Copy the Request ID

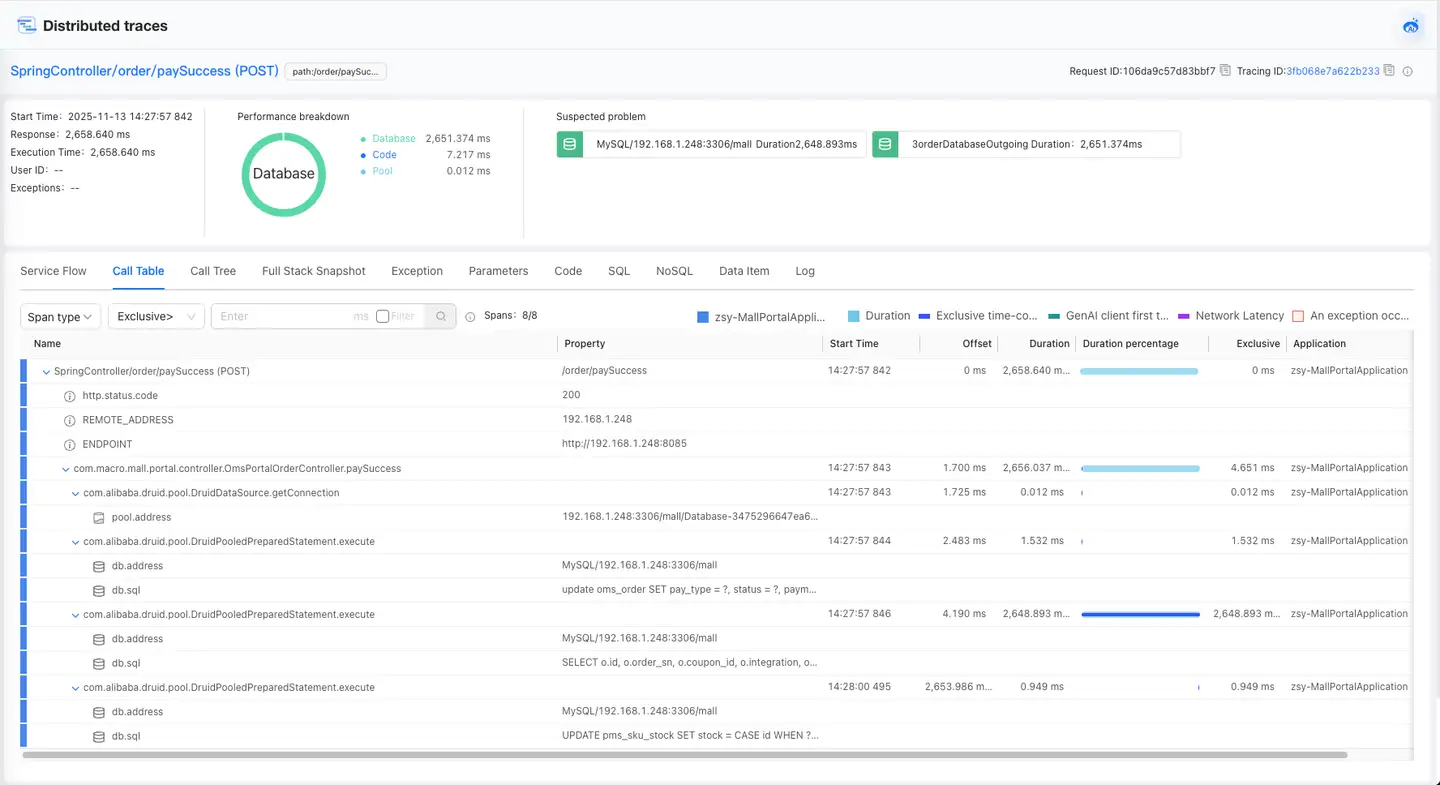click(x=1225, y=71)
